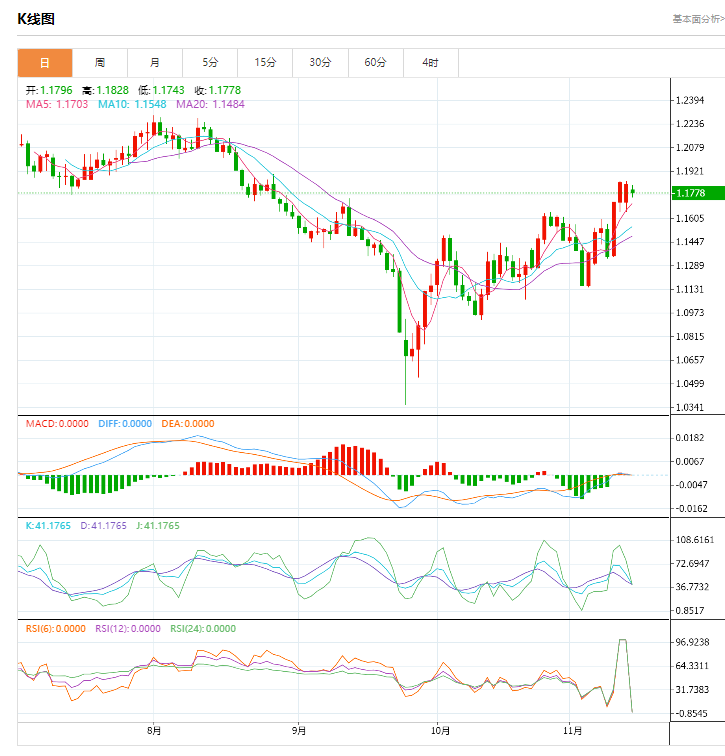Viewport: 725px width, 756px height.
Task: Click the 9月 date axis marker
Action: point(299,731)
